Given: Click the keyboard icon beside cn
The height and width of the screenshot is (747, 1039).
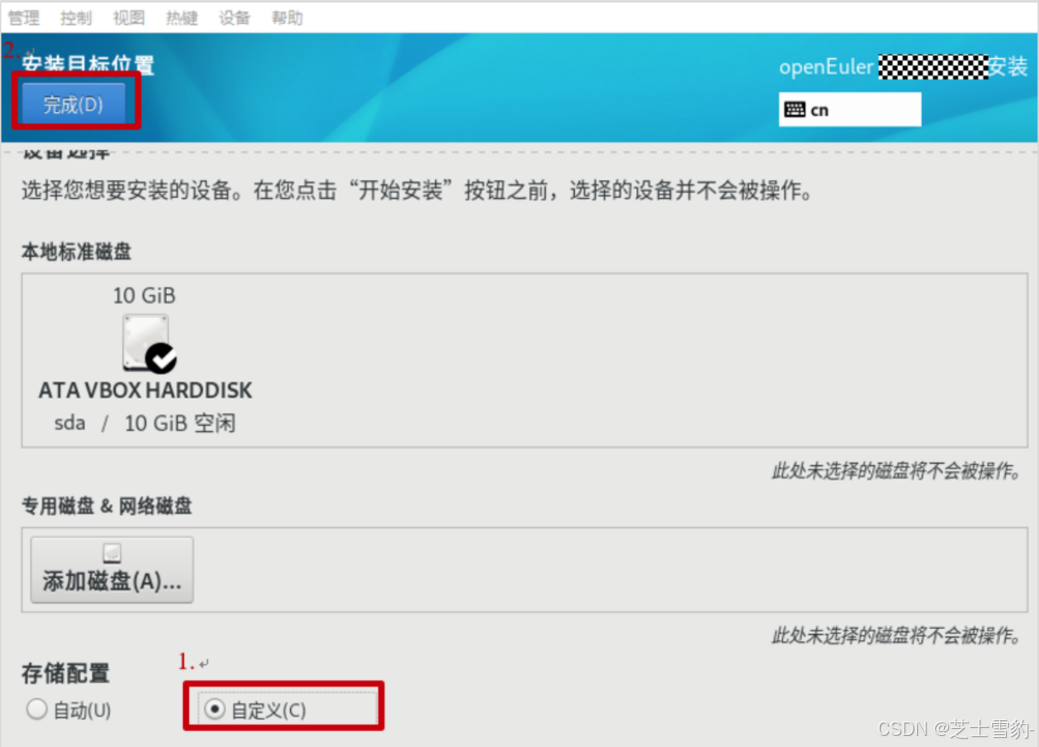Looking at the screenshot, I should [x=794, y=109].
